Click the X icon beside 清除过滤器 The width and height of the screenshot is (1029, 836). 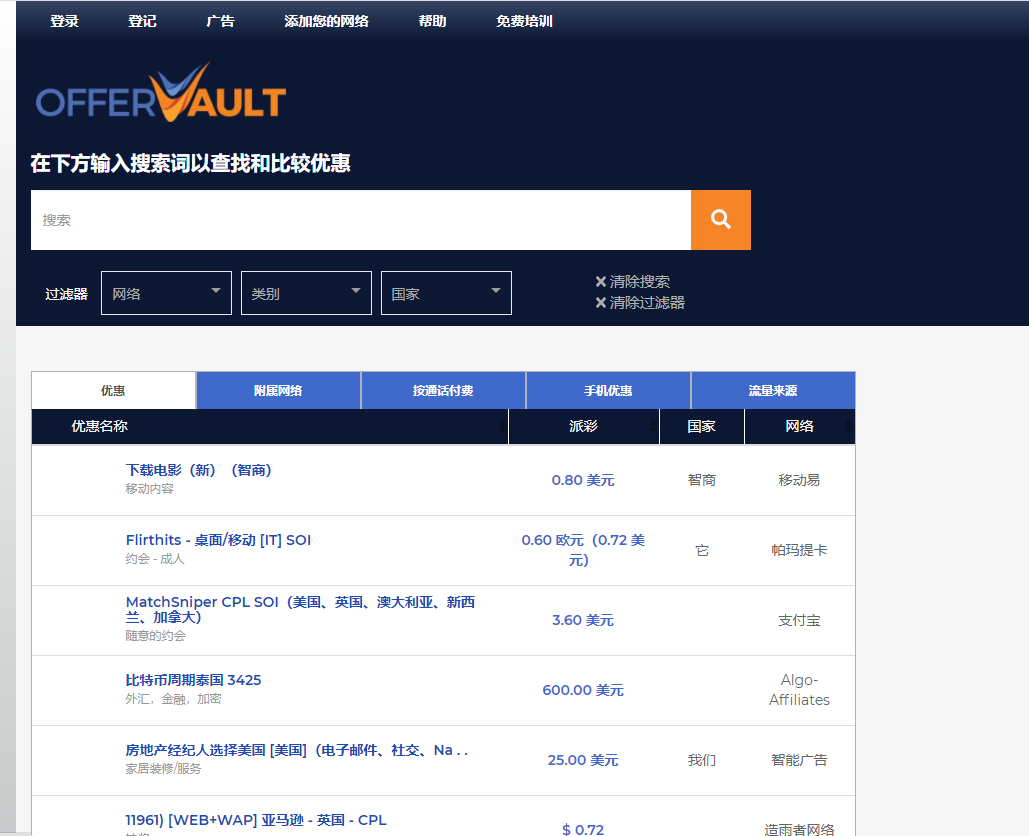[600, 303]
